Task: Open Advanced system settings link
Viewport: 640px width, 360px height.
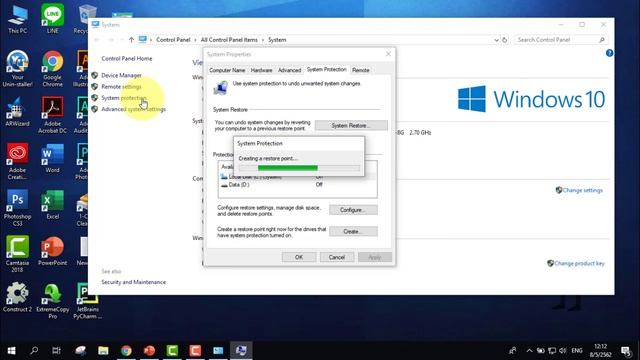Action: 133,109
